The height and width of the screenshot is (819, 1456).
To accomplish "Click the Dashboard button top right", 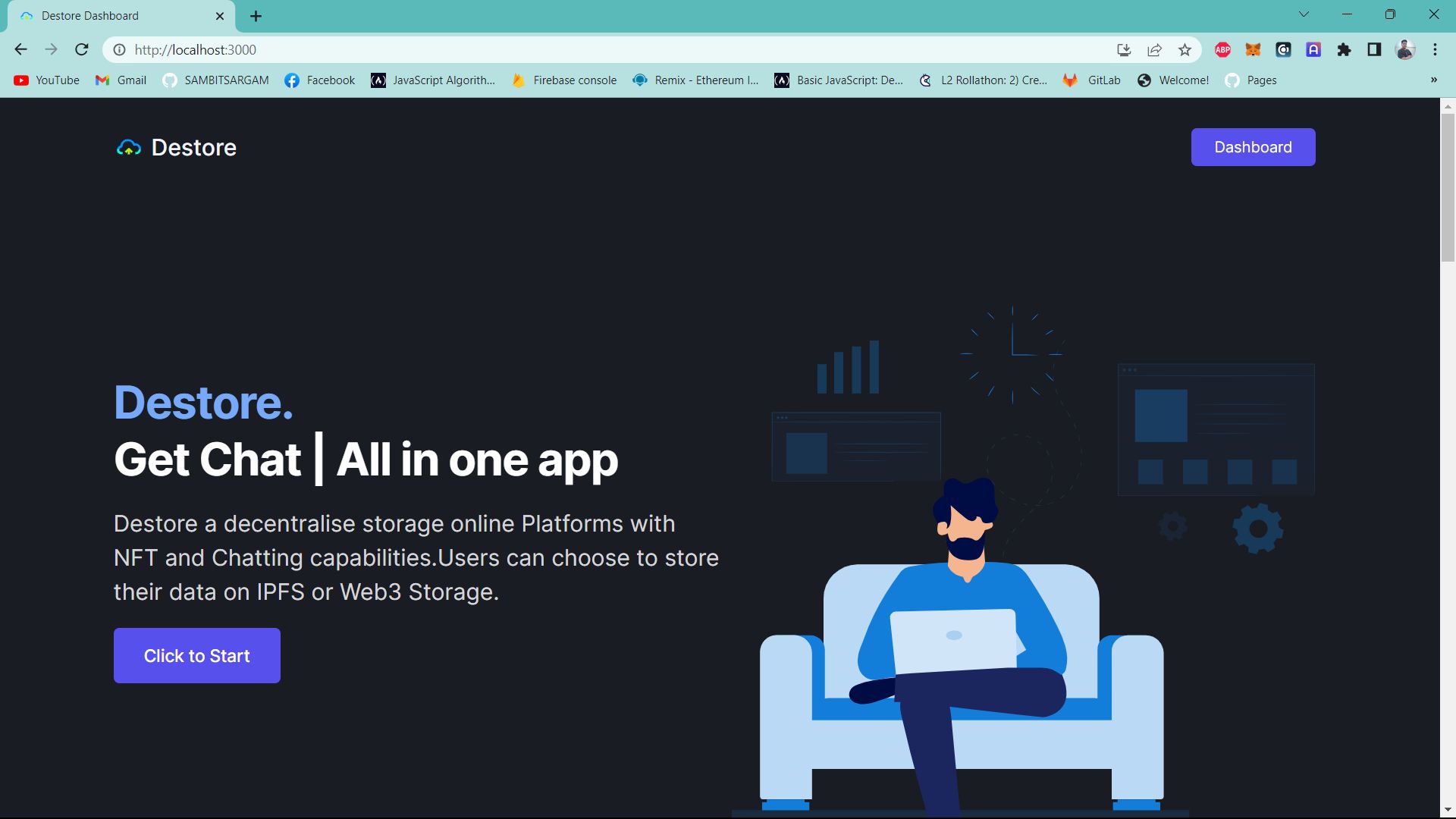I will tap(1253, 146).
